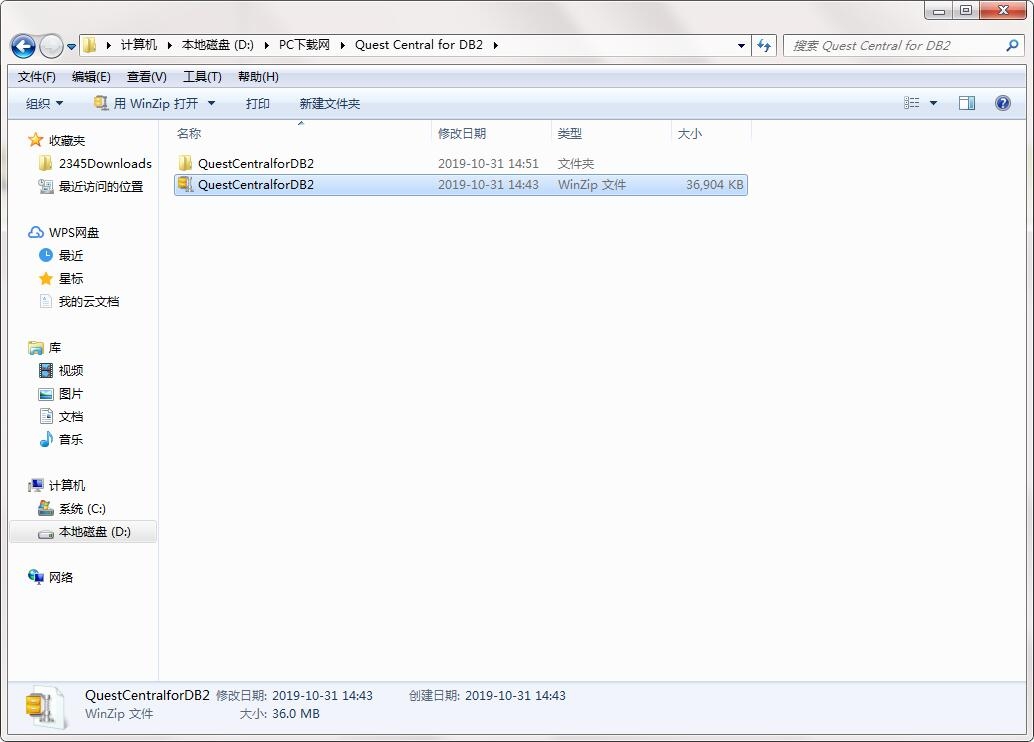
Task: Select the QuestCentralforDB2 folder icon
Action: tap(185, 163)
